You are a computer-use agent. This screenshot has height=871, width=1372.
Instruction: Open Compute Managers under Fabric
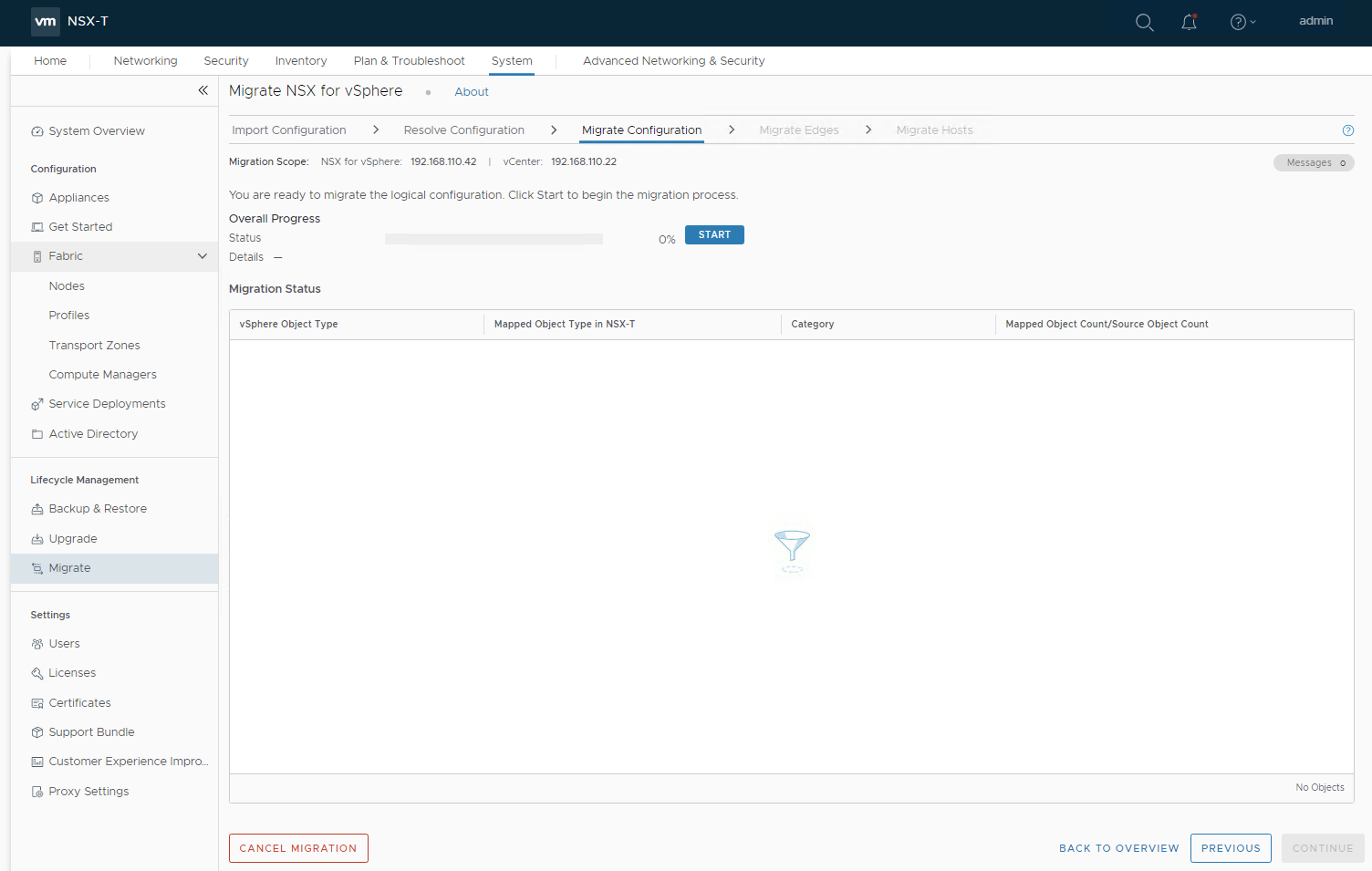tap(103, 375)
